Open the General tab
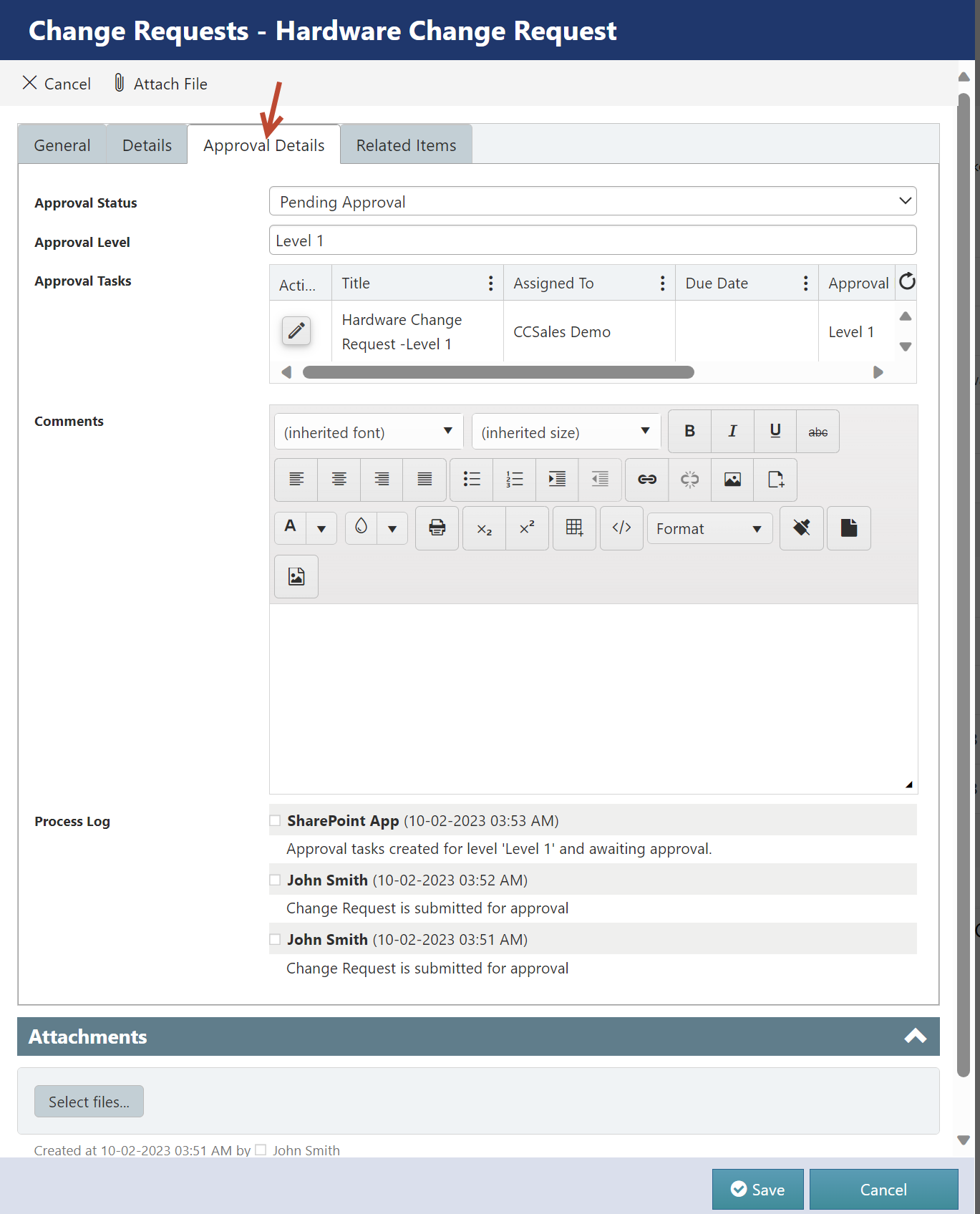The image size is (980, 1214). click(x=62, y=145)
